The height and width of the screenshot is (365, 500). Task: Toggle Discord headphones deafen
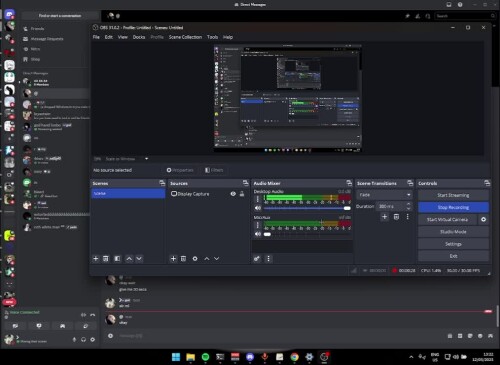[x=83, y=340]
